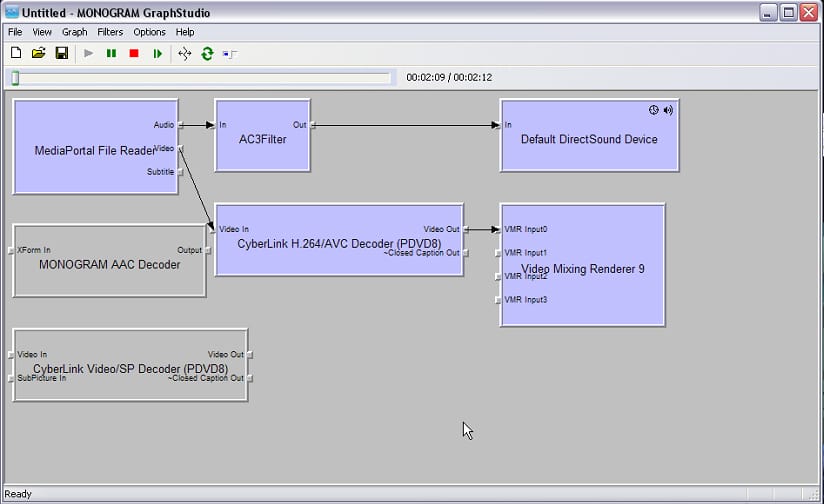
Task: Click the clock icon on the DirectSound Device filter
Action: (x=654, y=110)
